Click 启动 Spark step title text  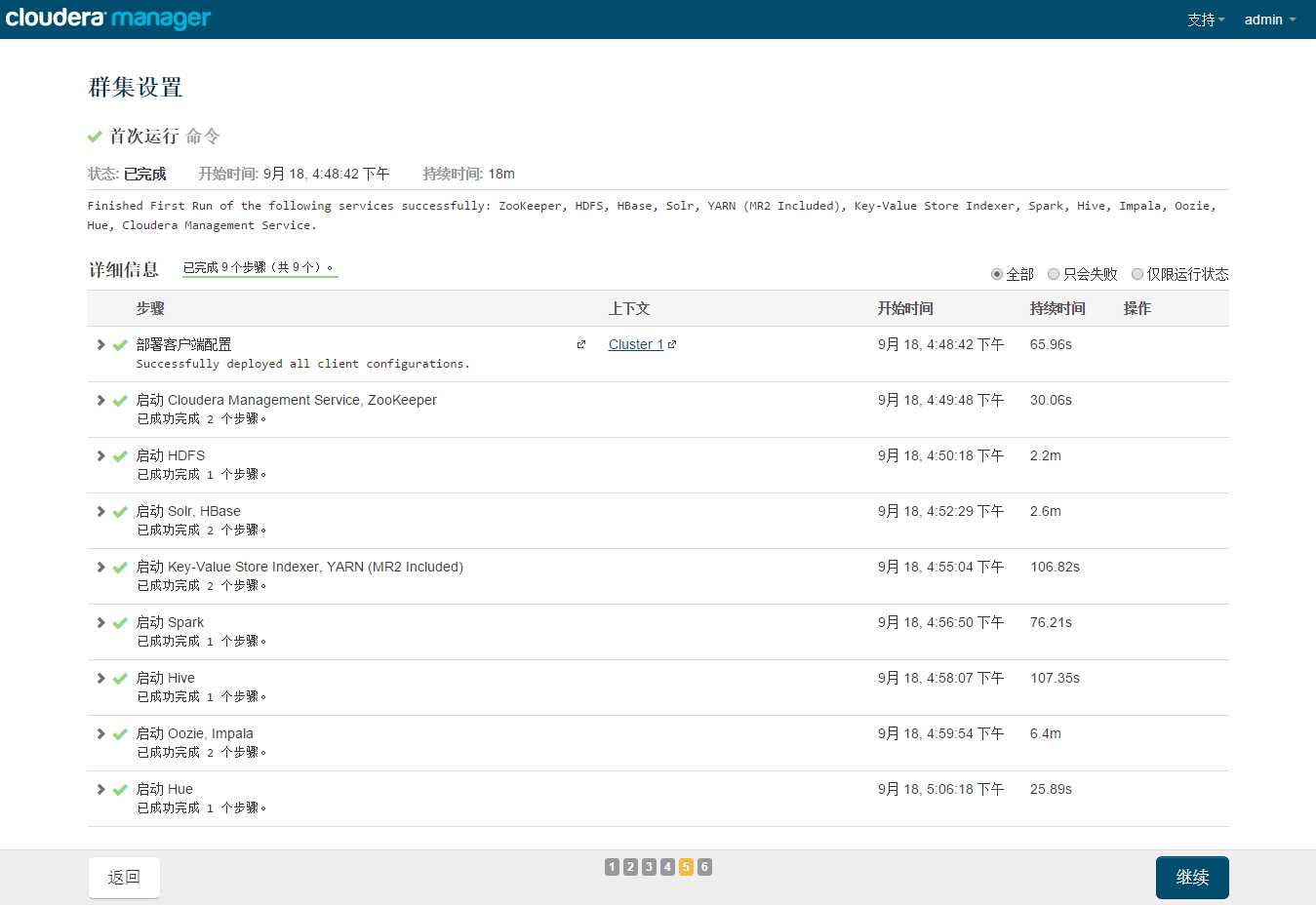click(x=170, y=622)
